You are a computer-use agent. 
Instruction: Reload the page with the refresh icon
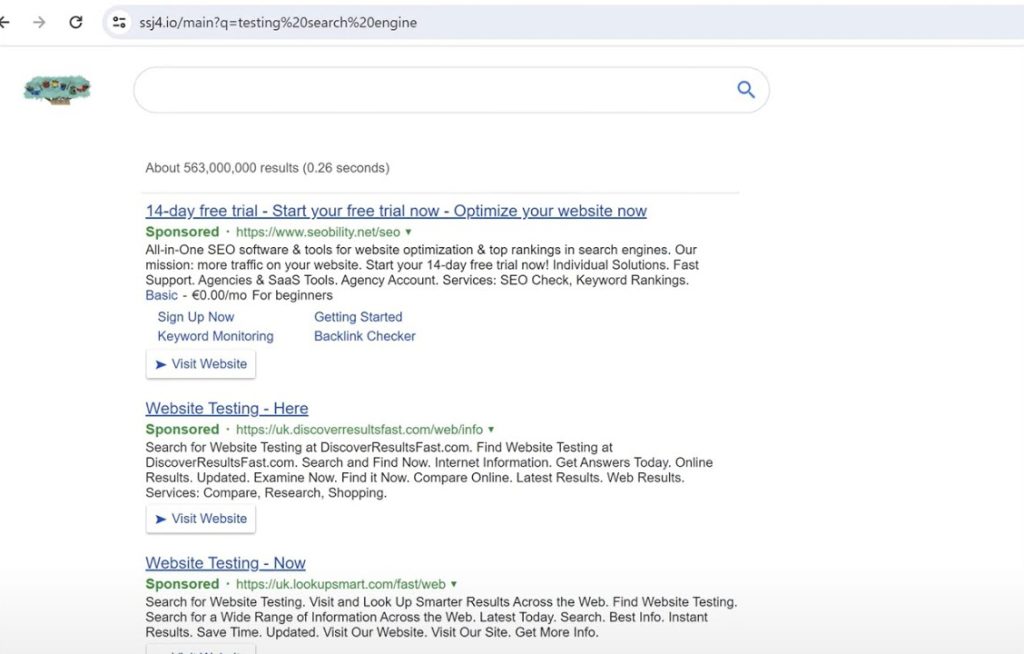[x=76, y=22]
